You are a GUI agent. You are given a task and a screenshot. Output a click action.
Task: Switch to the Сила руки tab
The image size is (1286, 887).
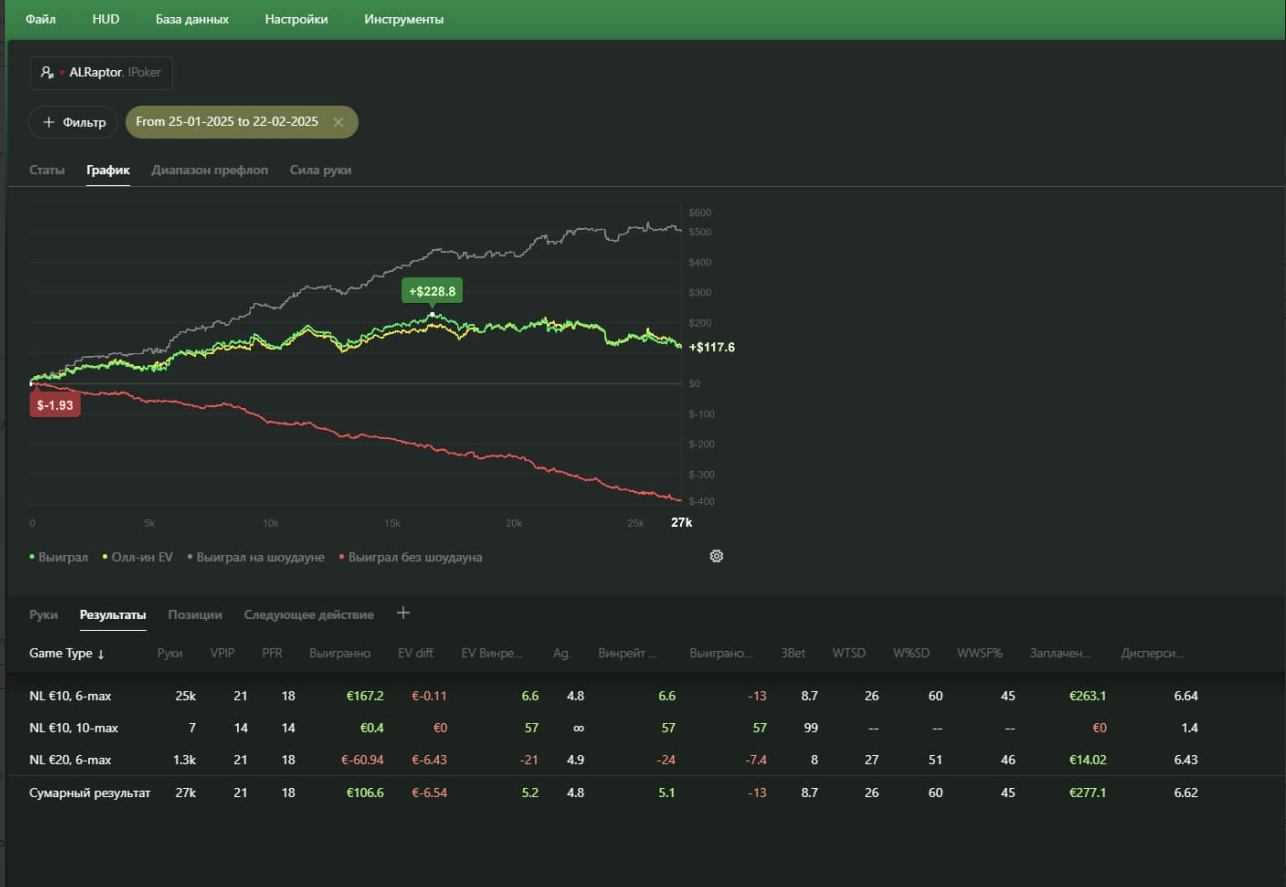click(x=320, y=170)
